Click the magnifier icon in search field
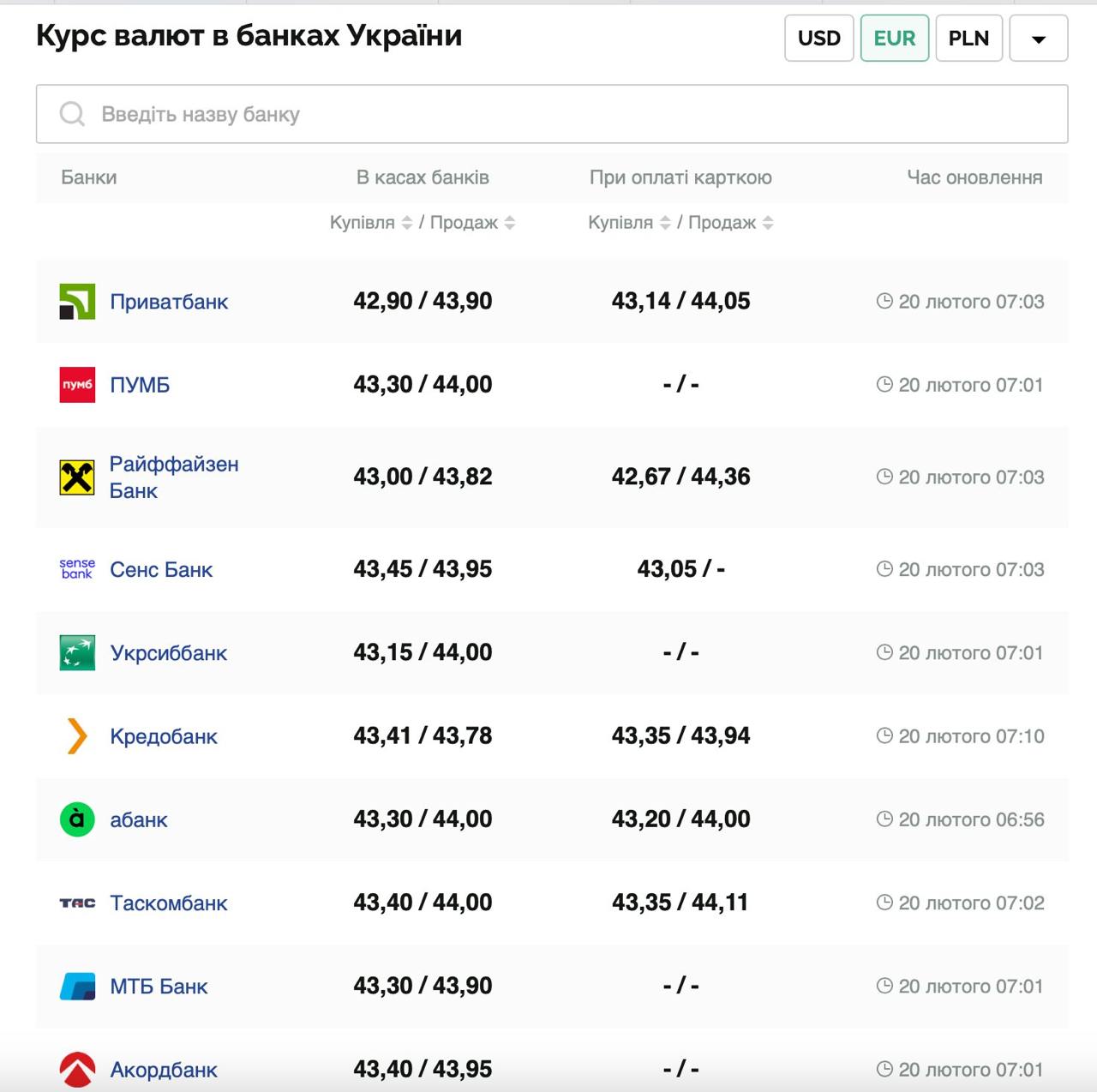The height and width of the screenshot is (1092, 1097). (72, 114)
